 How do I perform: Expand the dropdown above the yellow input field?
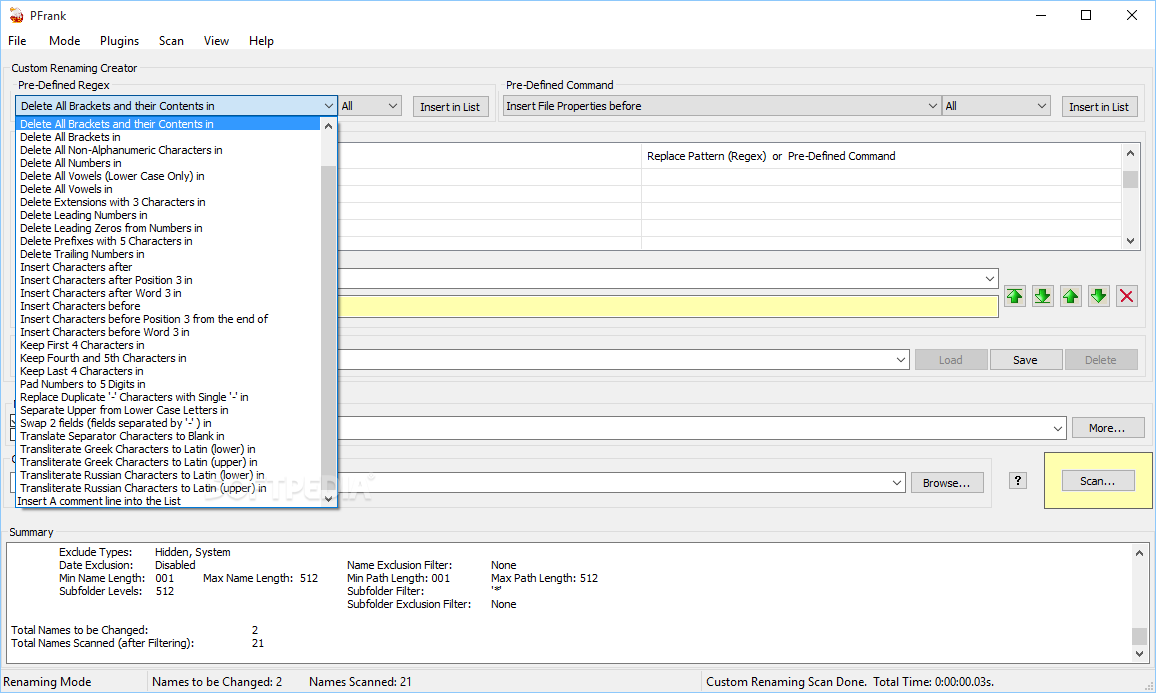point(989,279)
